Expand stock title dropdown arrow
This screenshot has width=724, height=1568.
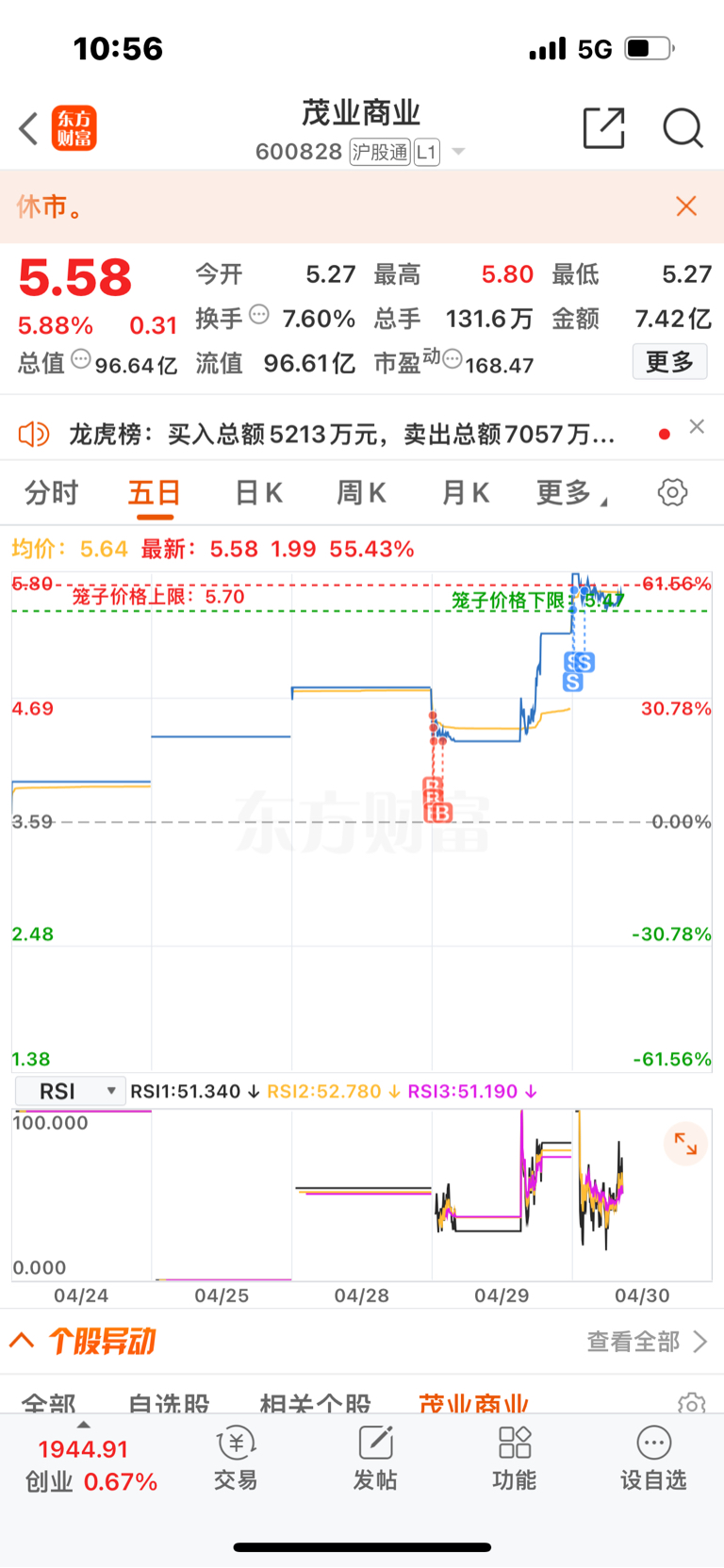(458, 152)
